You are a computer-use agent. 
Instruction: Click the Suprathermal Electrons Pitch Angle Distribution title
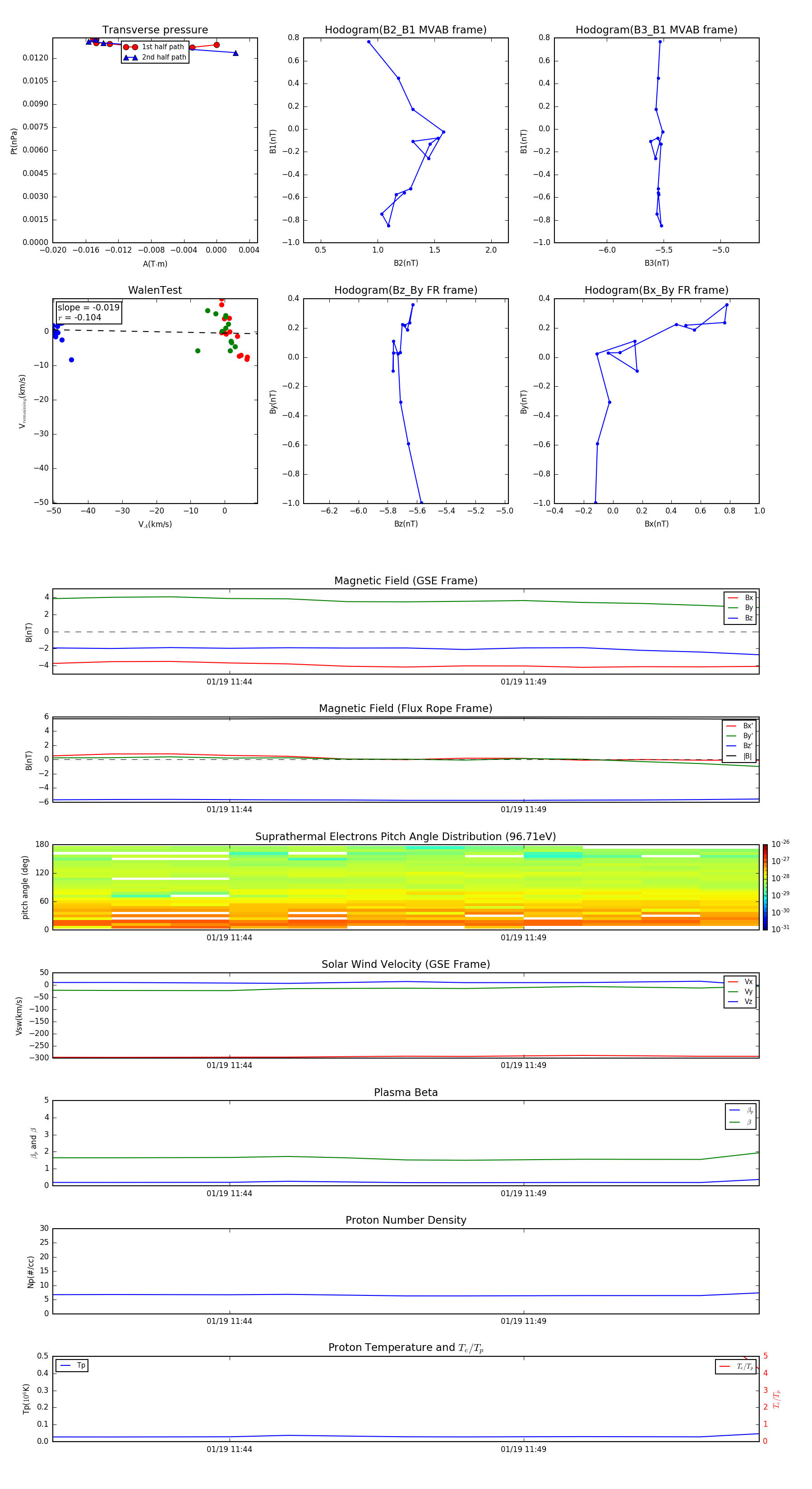[x=406, y=837]
